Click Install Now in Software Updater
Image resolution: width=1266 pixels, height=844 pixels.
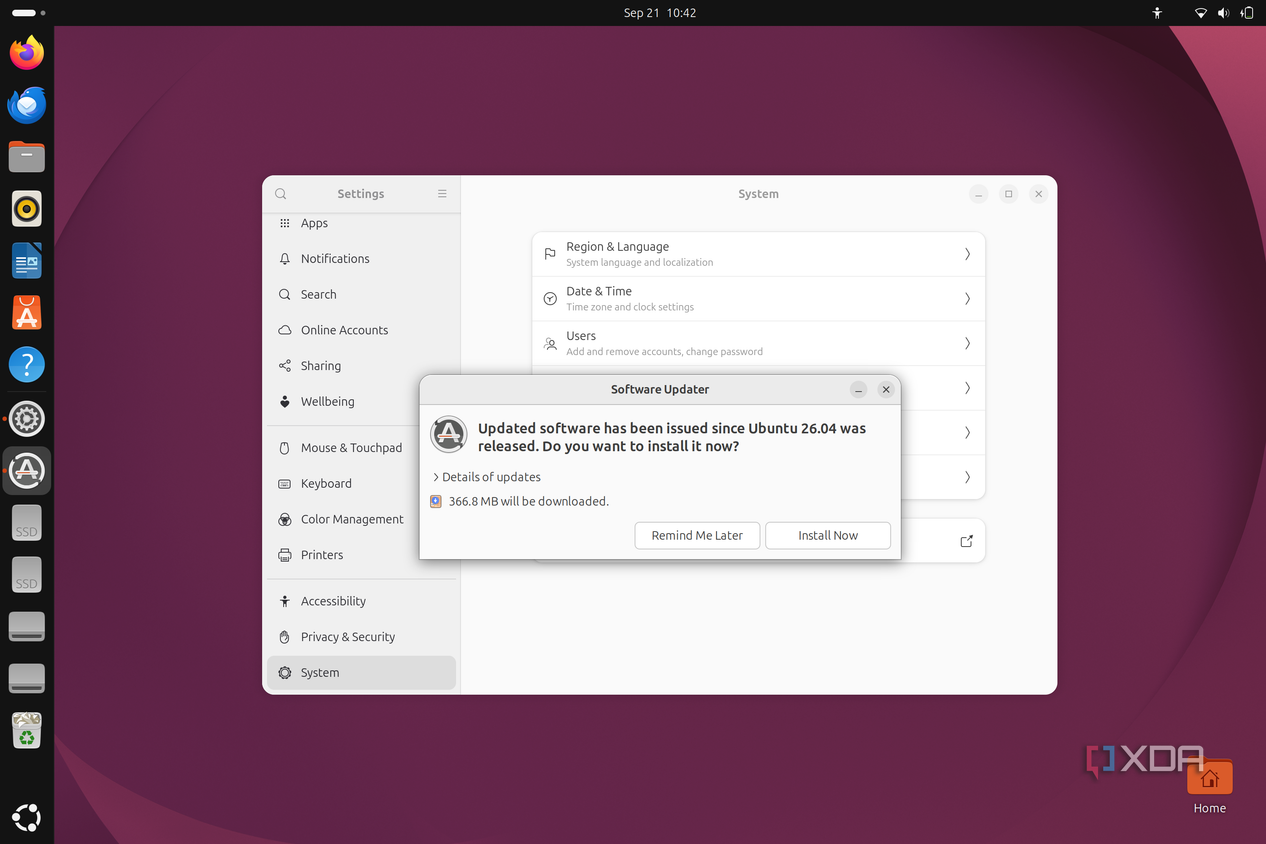point(828,535)
